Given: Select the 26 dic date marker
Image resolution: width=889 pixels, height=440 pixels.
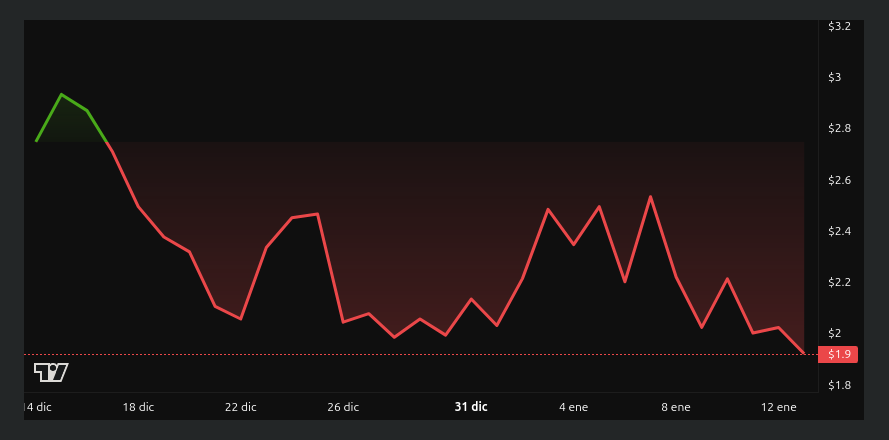Looking at the screenshot, I should tap(343, 407).
